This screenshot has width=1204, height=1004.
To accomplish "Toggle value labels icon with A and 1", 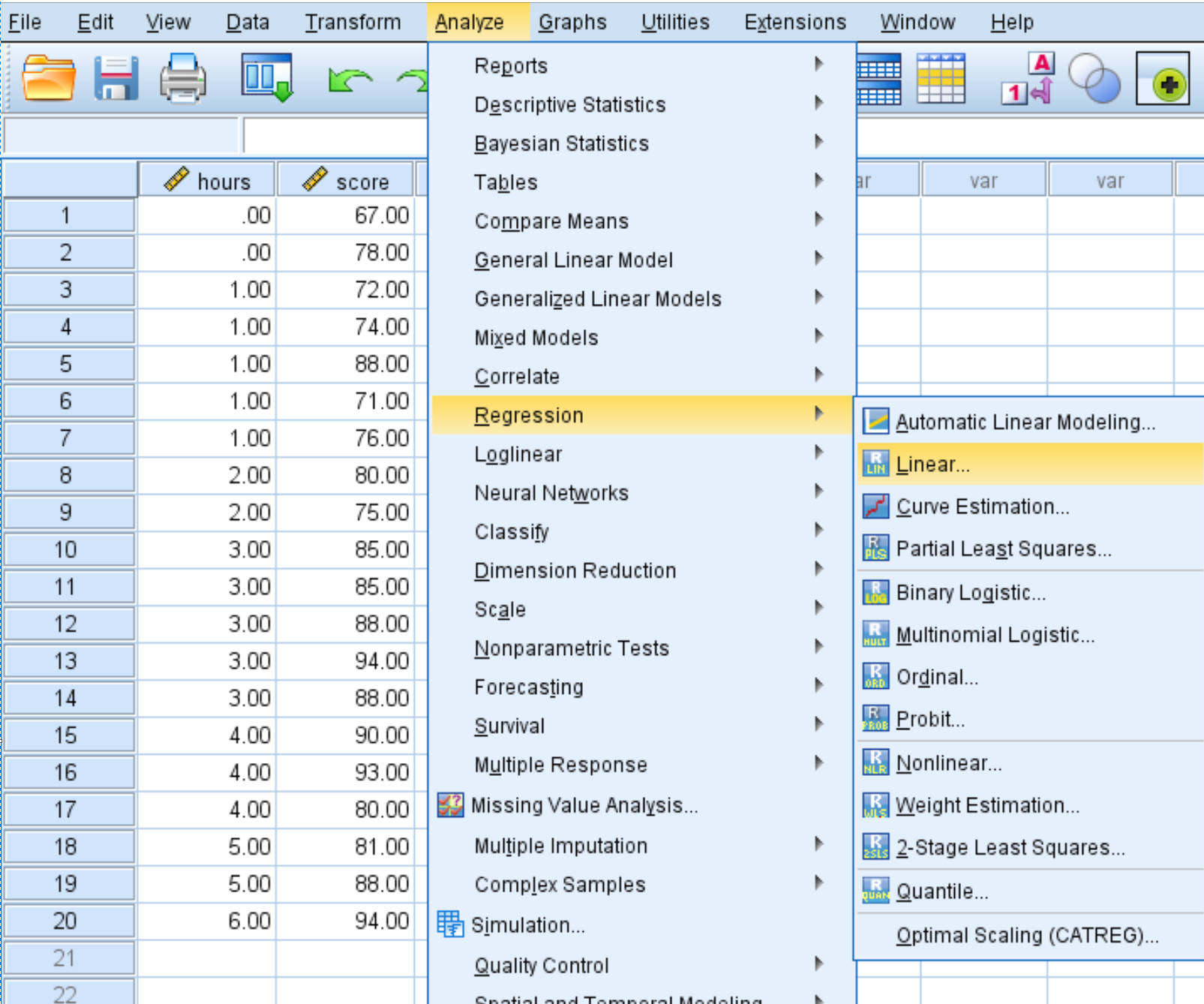I will click(1028, 78).
